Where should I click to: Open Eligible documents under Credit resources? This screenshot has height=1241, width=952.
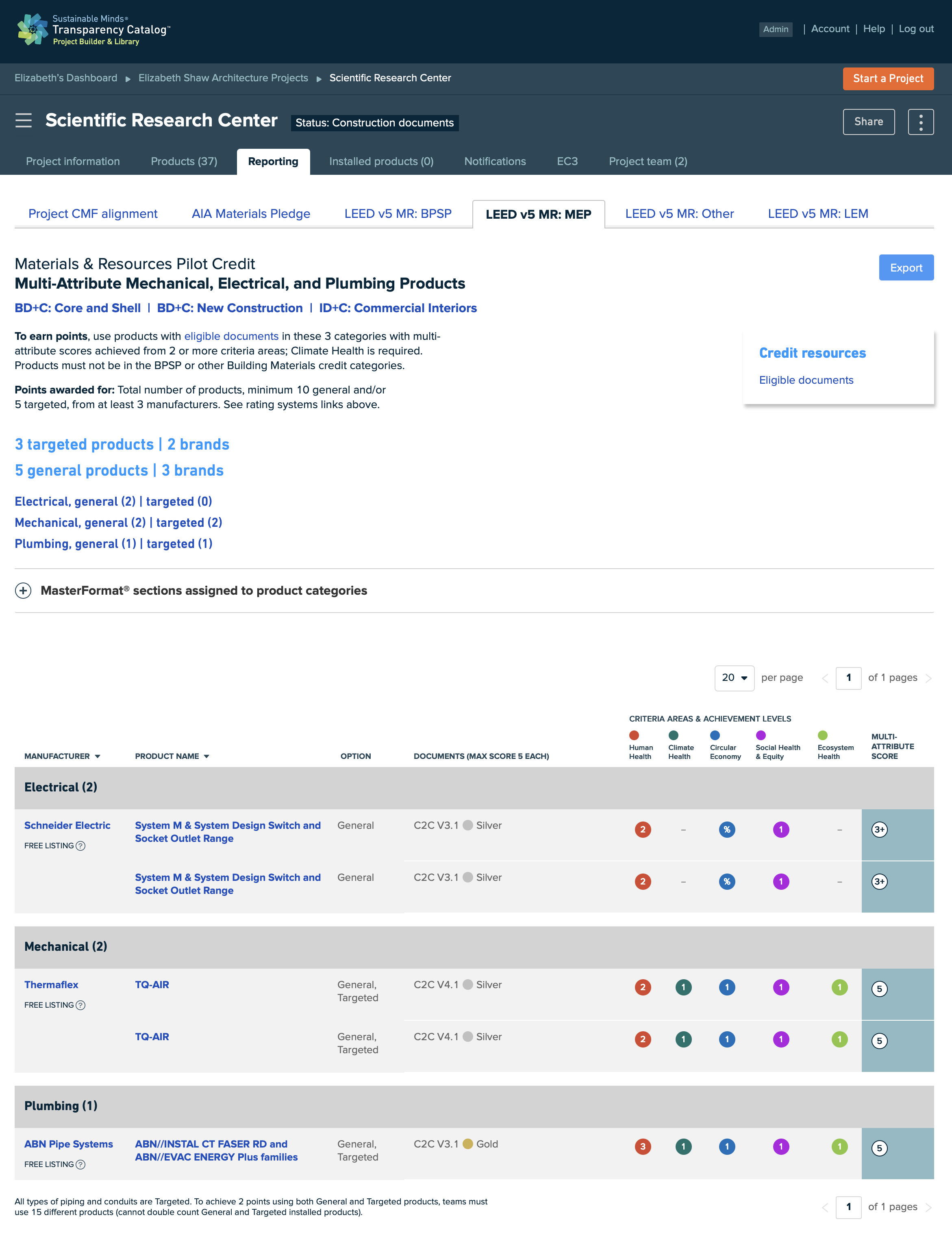pyautogui.click(x=806, y=380)
